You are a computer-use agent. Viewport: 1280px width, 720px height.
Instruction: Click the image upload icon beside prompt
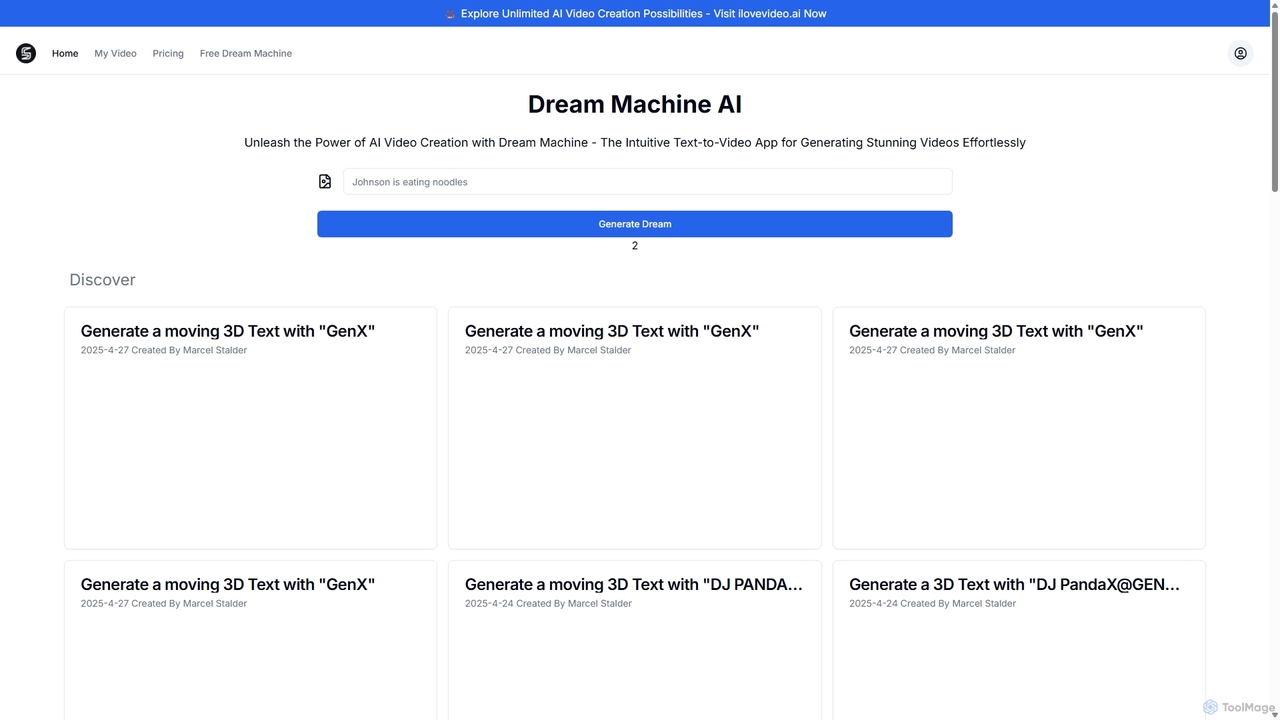click(325, 182)
